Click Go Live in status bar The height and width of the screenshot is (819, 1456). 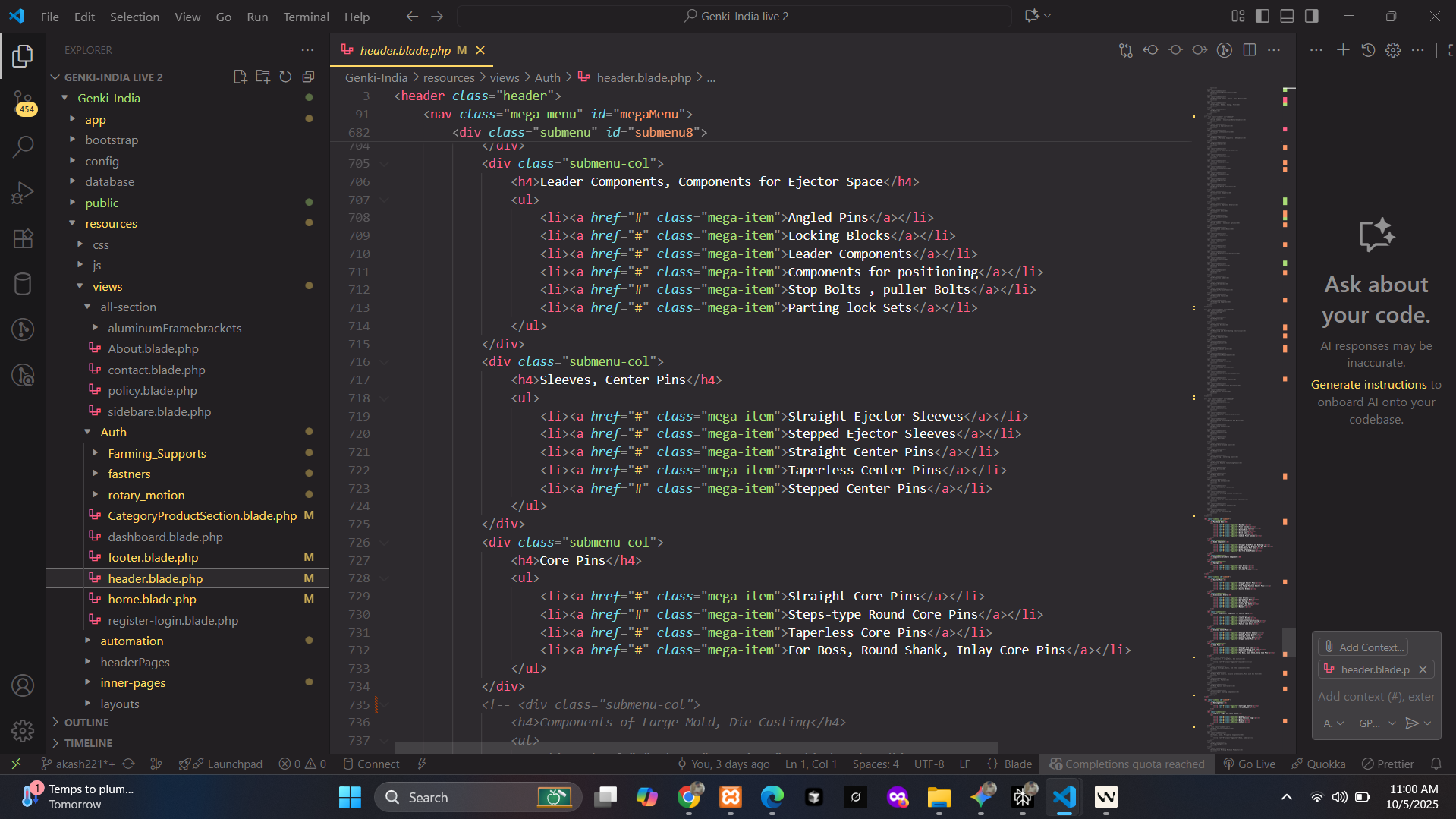pyautogui.click(x=1250, y=764)
